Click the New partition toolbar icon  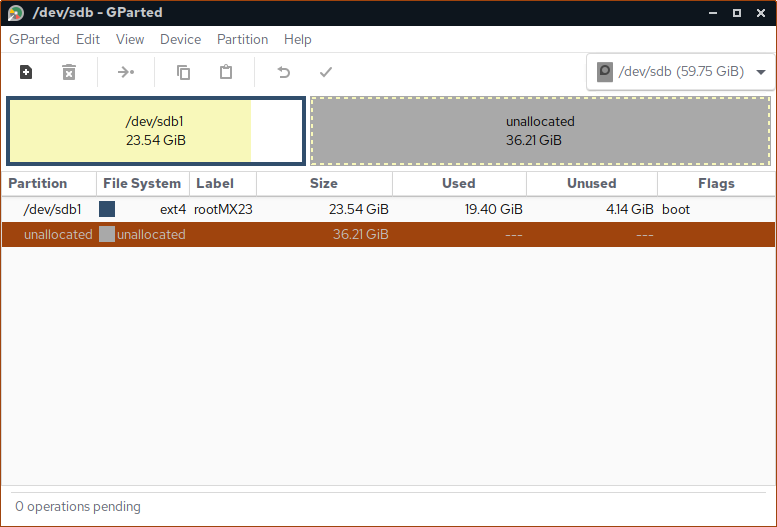point(26,72)
